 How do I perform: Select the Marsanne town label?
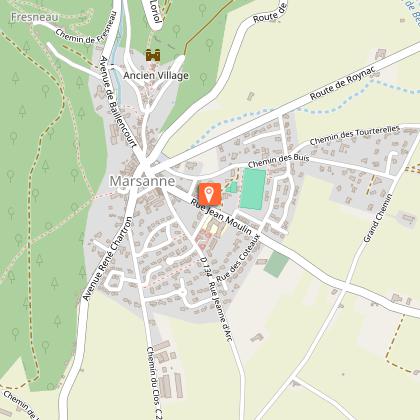[x=142, y=181]
